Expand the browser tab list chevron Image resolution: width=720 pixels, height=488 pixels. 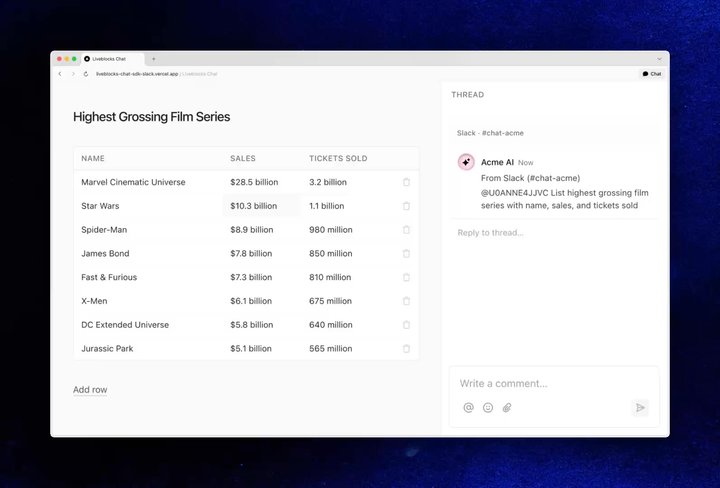pyautogui.click(x=659, y=59)
